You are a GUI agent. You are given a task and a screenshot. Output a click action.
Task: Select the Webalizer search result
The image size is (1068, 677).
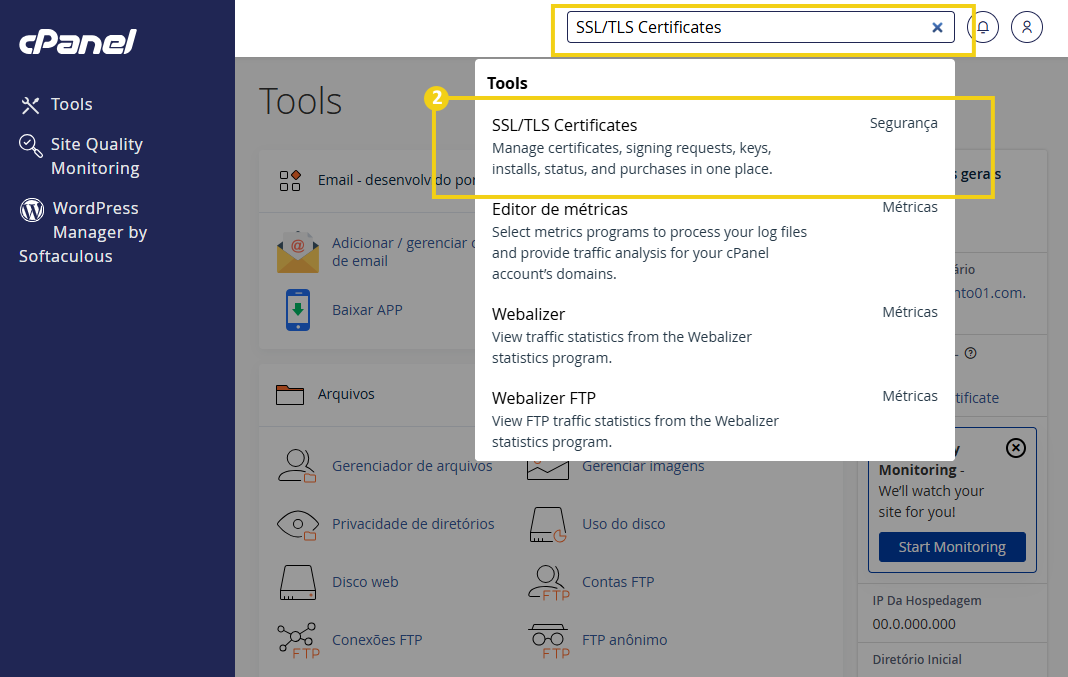pos(714,336)
